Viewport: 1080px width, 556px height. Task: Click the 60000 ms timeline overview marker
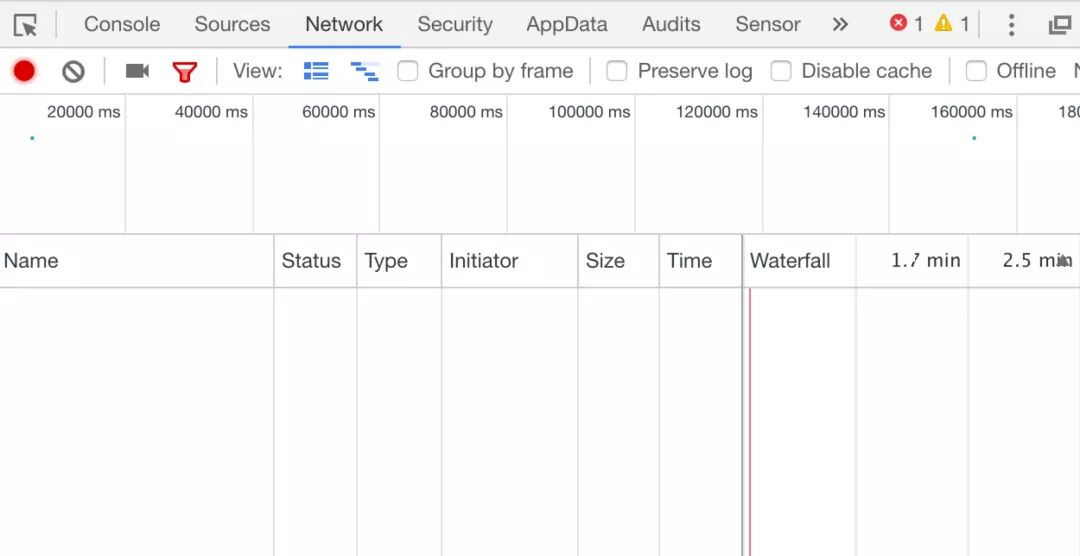(x=338, y=112)
